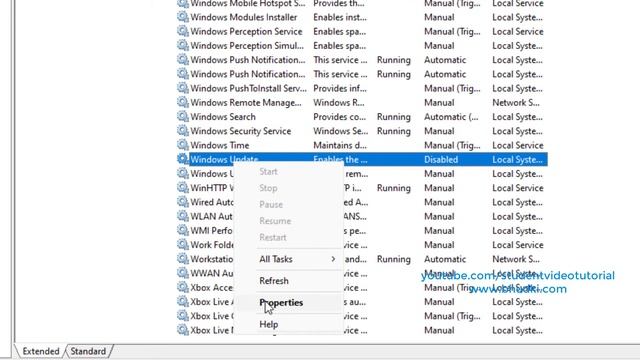Expand All Tasks submenu arrow
The height and width of the screenshot is (360, 640).
[x=333, y=259]
